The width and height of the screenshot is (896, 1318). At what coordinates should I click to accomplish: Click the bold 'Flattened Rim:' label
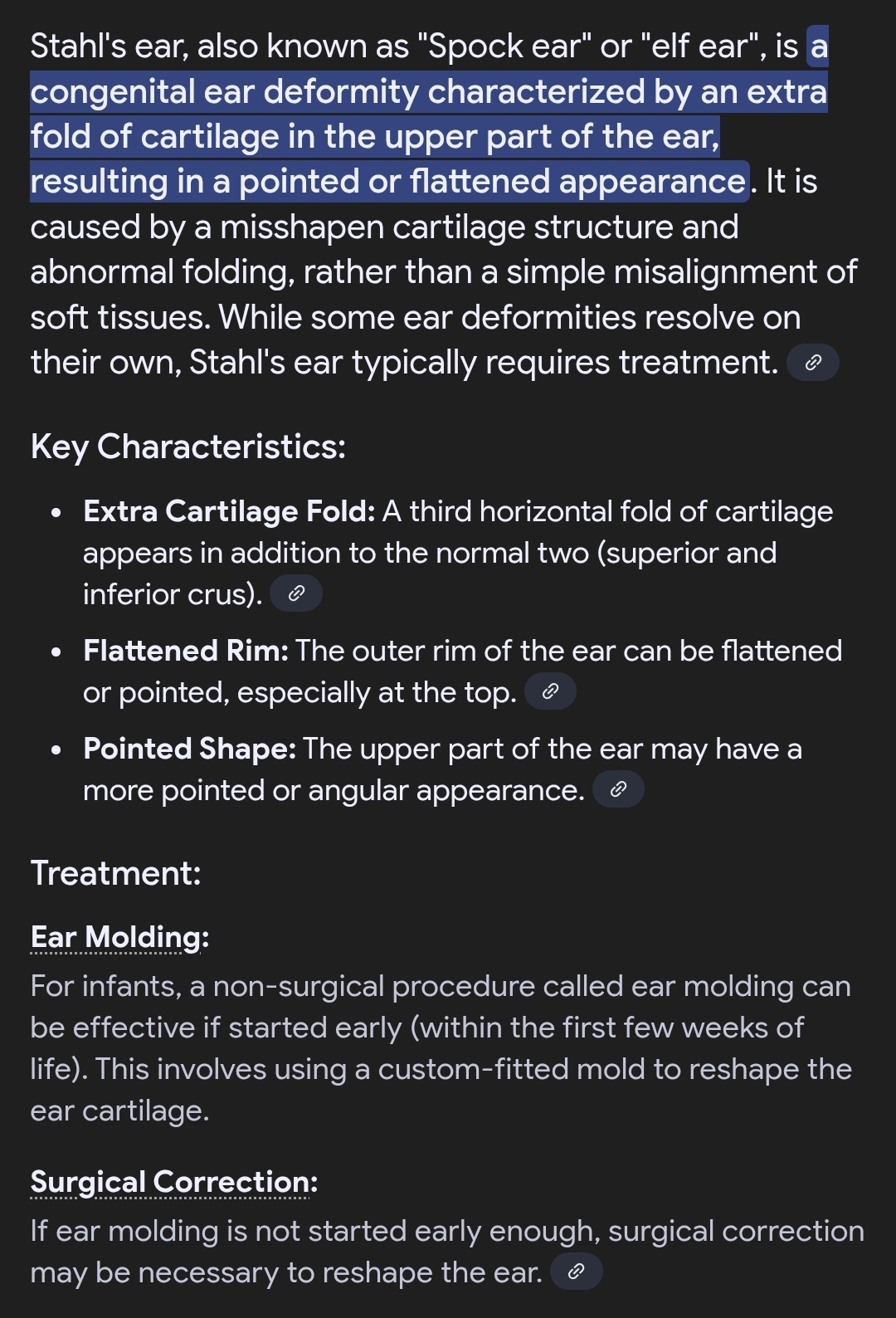point(186,651)
